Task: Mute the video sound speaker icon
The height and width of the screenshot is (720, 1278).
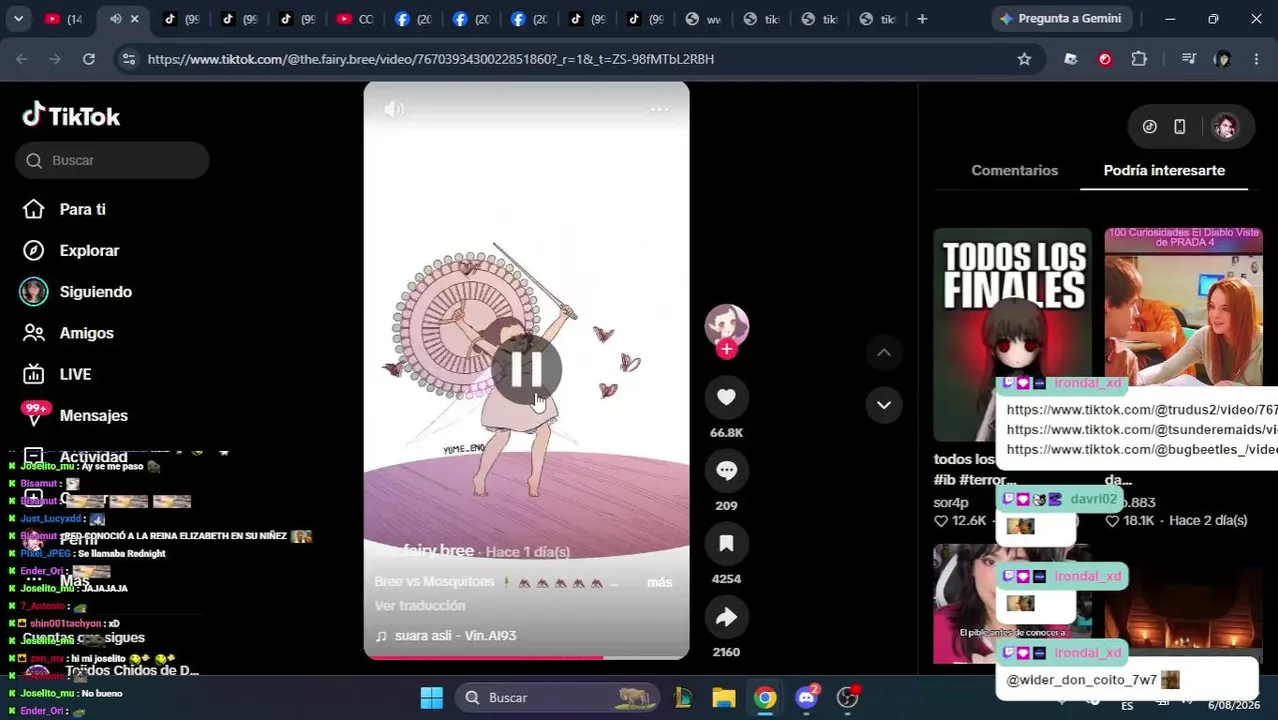Action: click(x=394, y=109)
